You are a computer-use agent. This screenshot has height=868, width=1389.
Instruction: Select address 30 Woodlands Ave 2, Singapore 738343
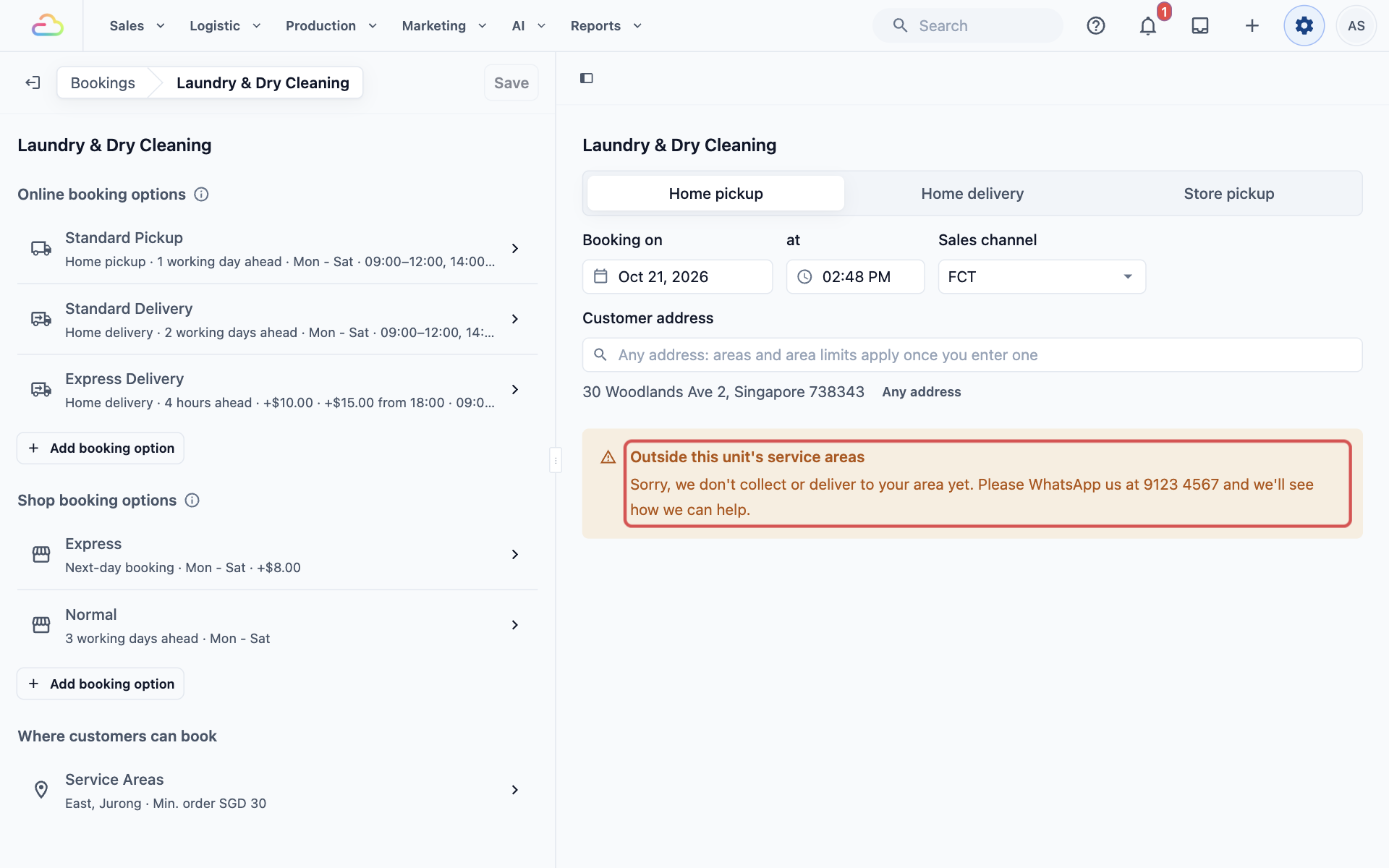pyautogui.click(x=723, y=392)
